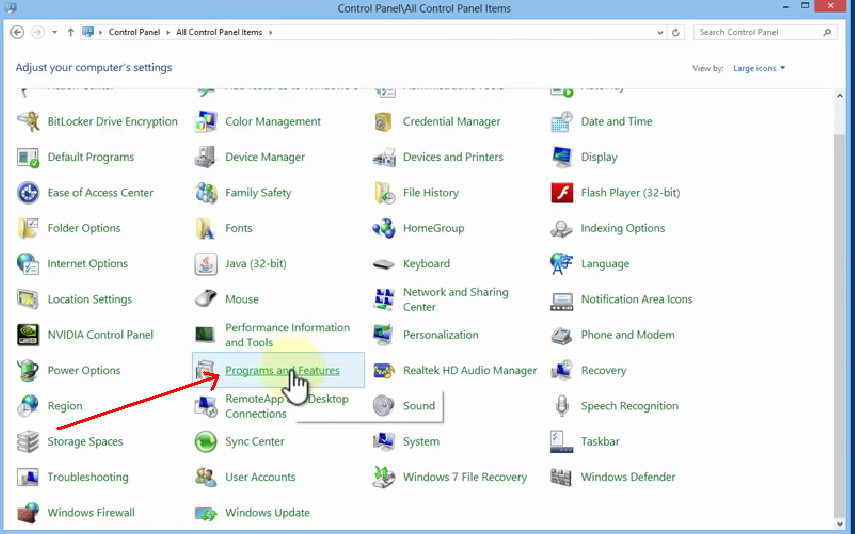
Task: Click the Color Management icon
Action: (206, 122)
